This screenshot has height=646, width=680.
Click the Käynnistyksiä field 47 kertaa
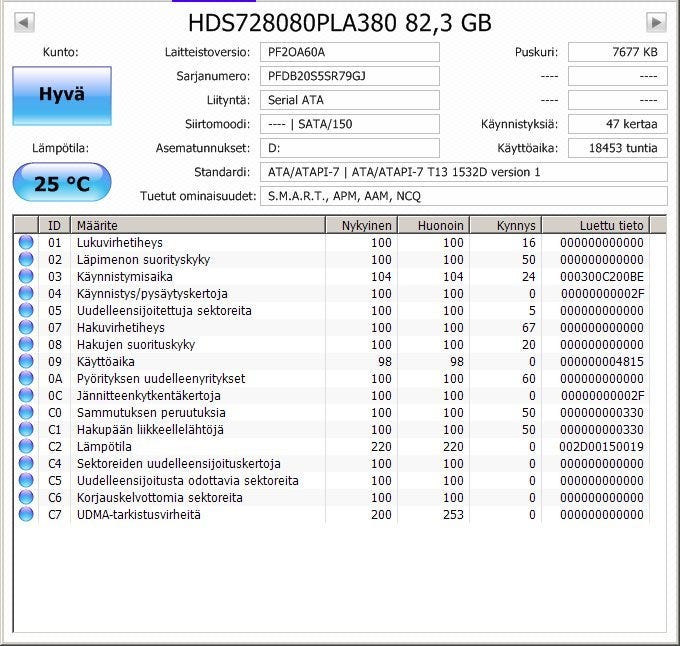618,124
